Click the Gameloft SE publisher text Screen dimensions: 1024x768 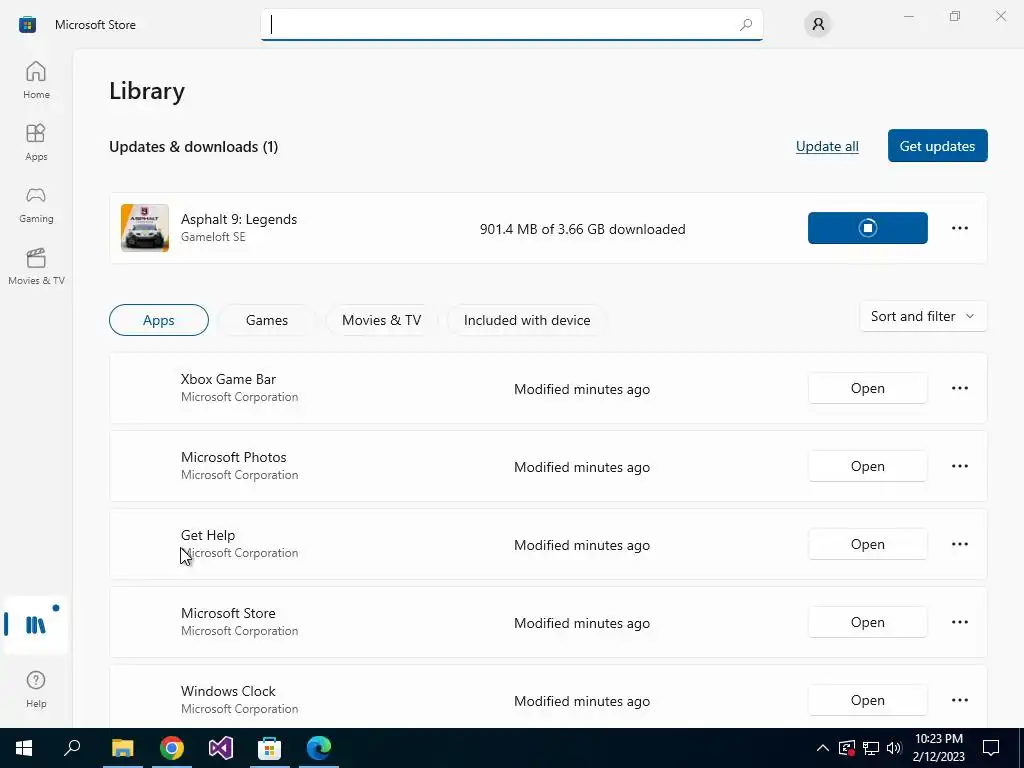[x=214, y=237]
